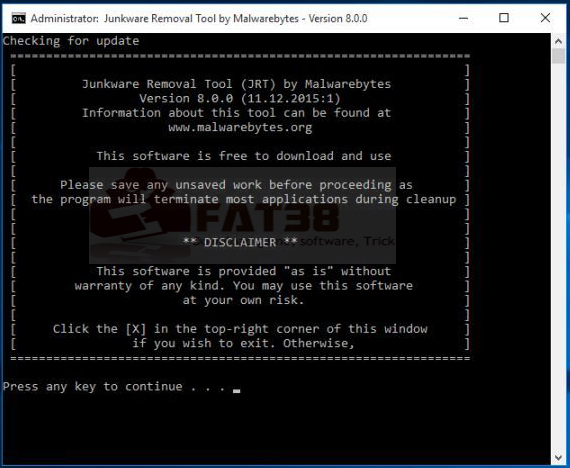
Task: Click 'warranty of any kind' line
Action: [x=244, y=286]
